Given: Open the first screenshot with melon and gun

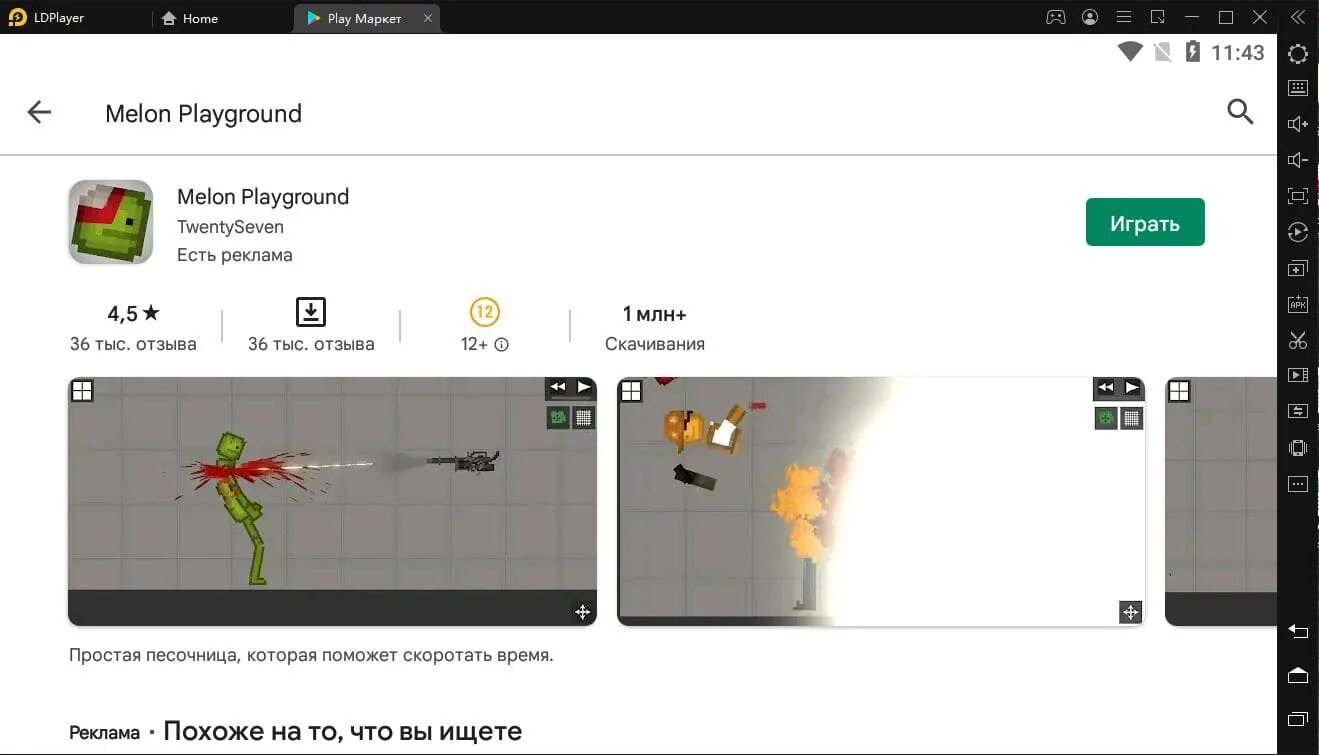Looking at the screenshot, I should [332, 501].
